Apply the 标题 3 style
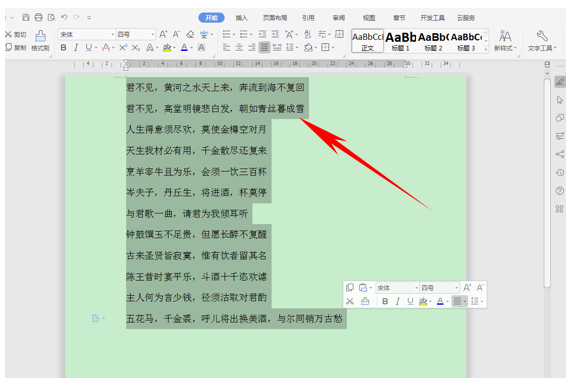566x378 pixels. pyautogui.click(x=466, y=41)
